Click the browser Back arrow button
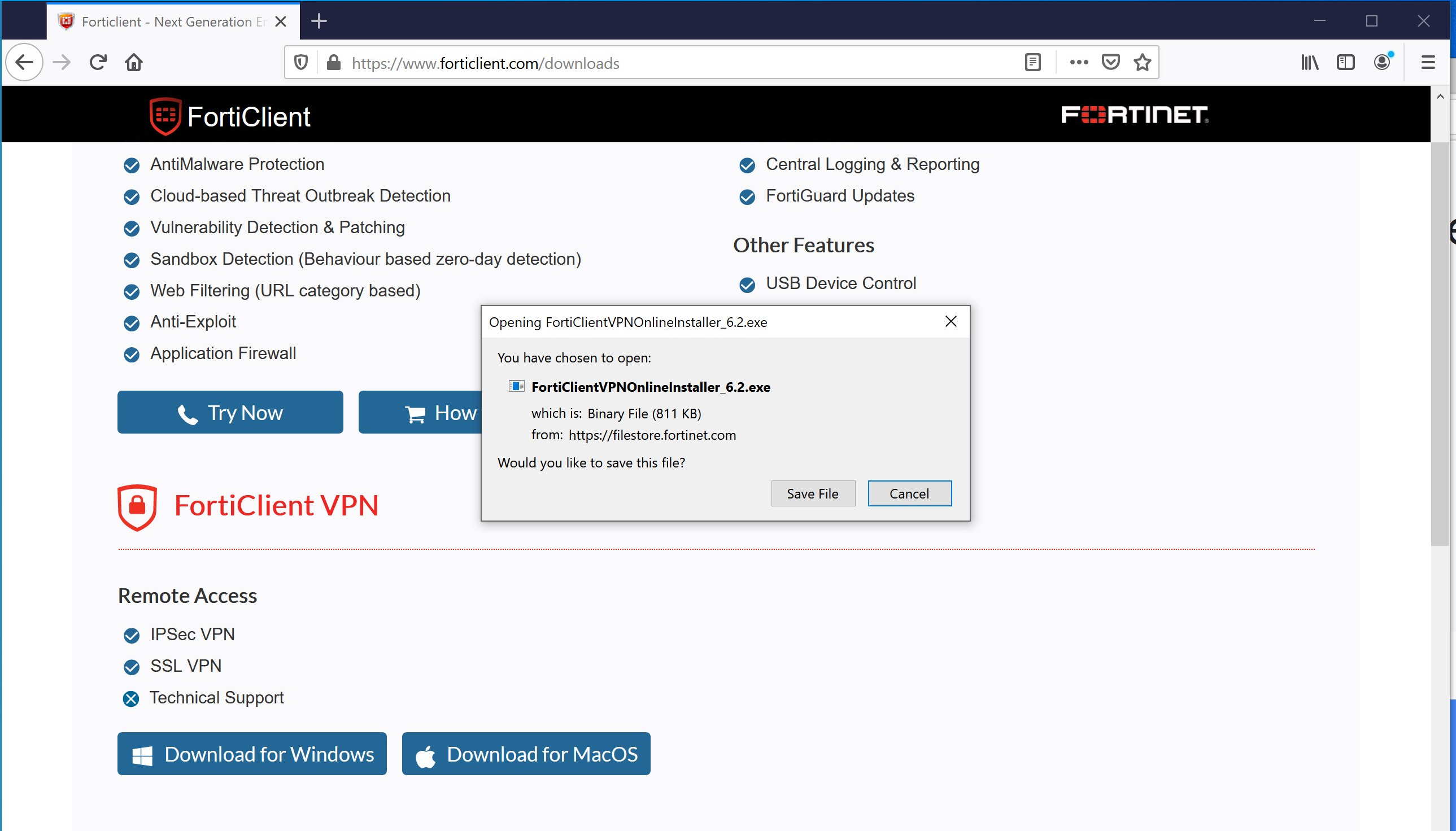1456x831 pixels. tap(24, 62)
